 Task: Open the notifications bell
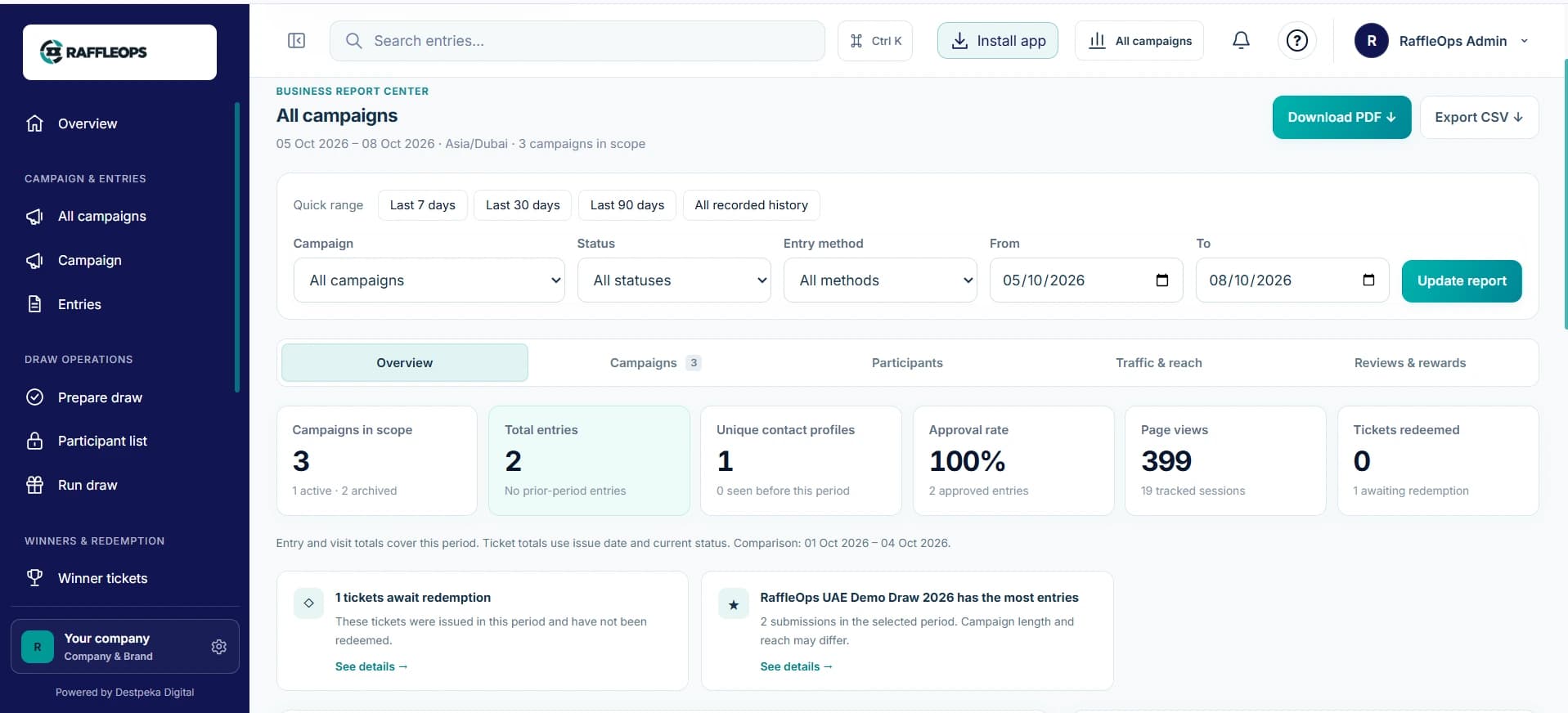[1241, 40]
